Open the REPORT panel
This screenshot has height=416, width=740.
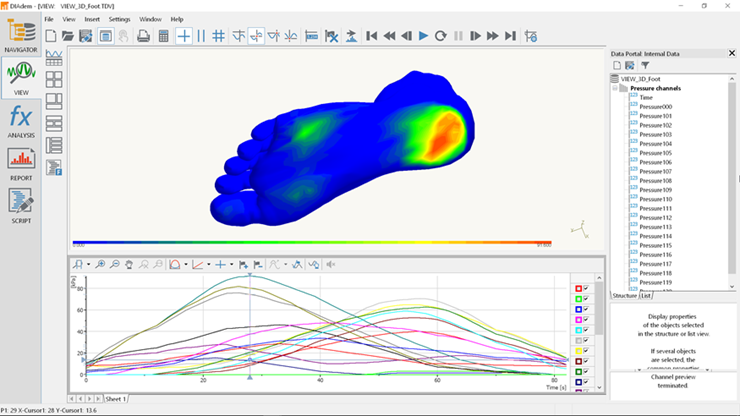pos(20,162)
